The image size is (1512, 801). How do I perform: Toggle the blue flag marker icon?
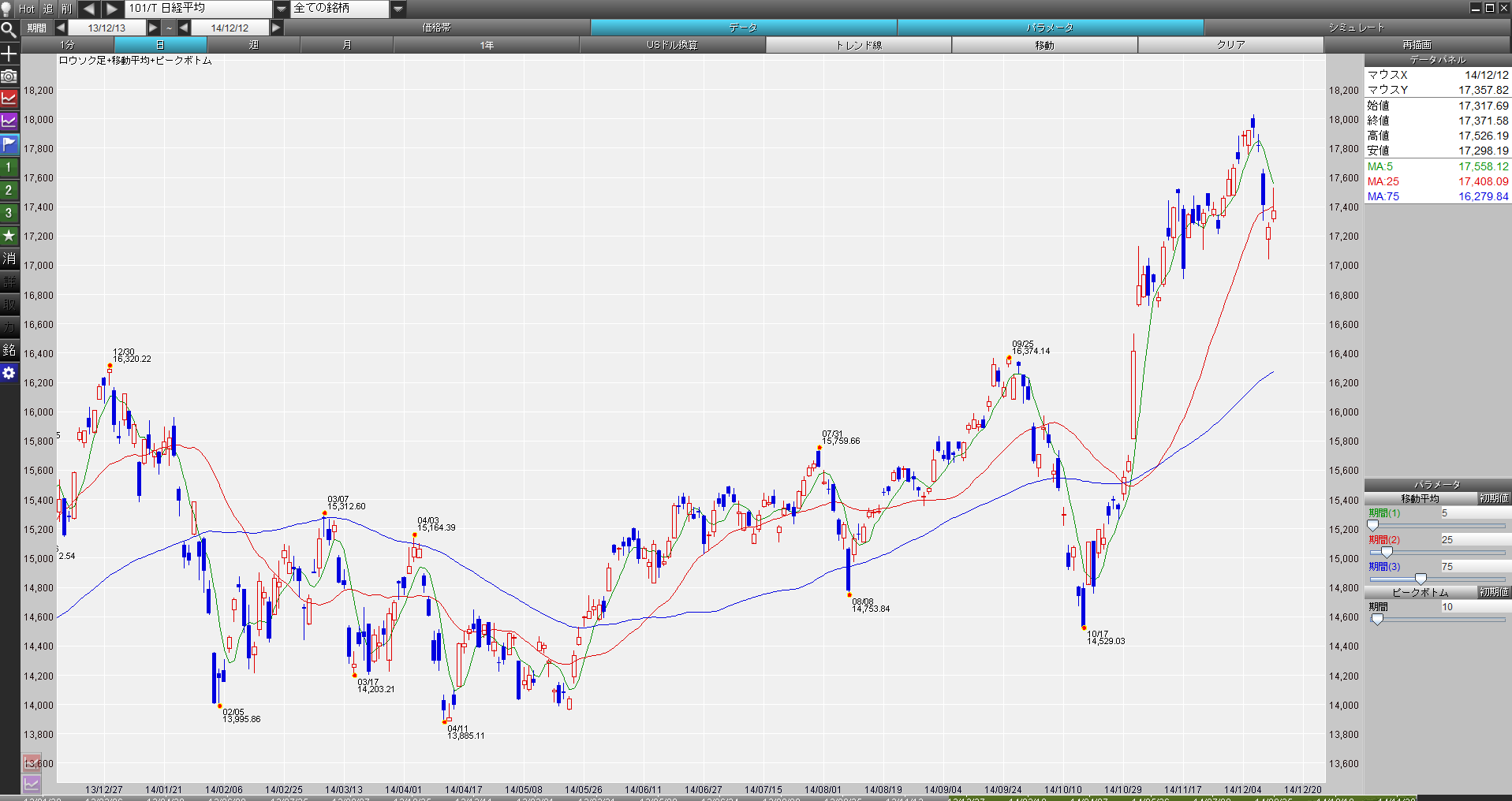tap(9, 145)
